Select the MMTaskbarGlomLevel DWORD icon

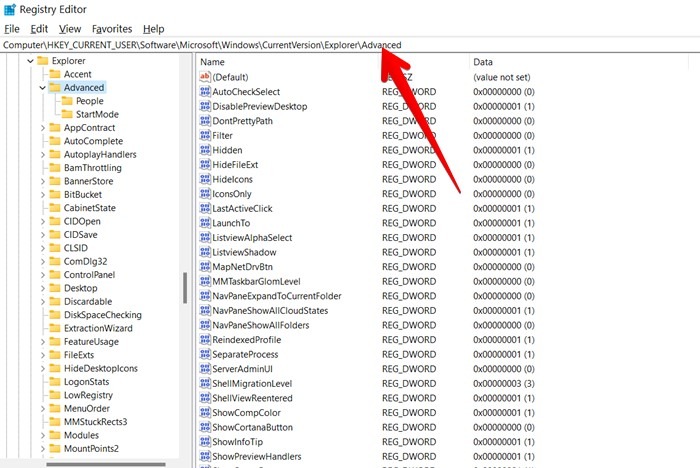click(205, 281)
